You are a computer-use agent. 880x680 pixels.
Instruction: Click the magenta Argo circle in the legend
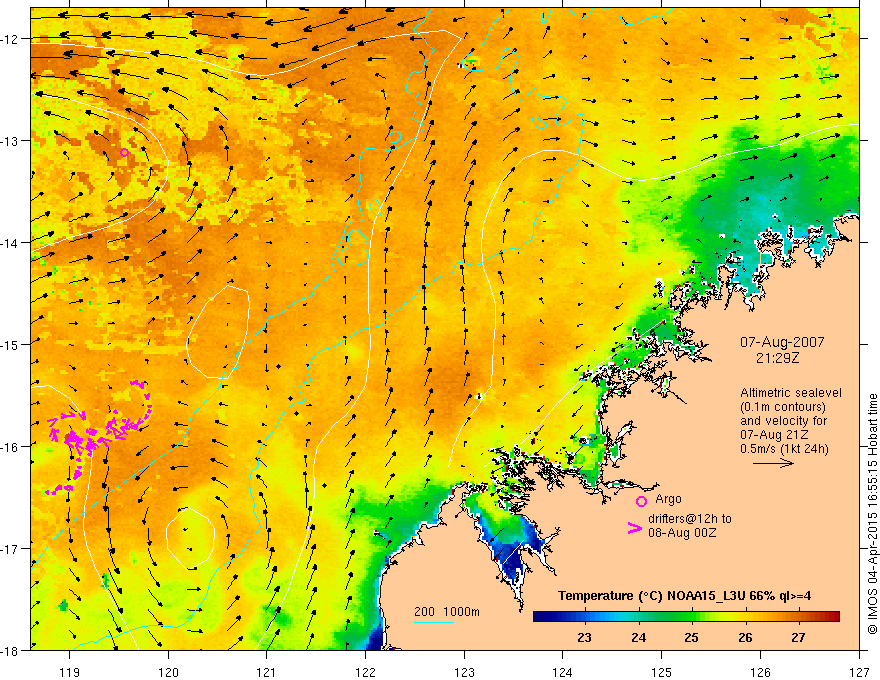pos(641,501)
